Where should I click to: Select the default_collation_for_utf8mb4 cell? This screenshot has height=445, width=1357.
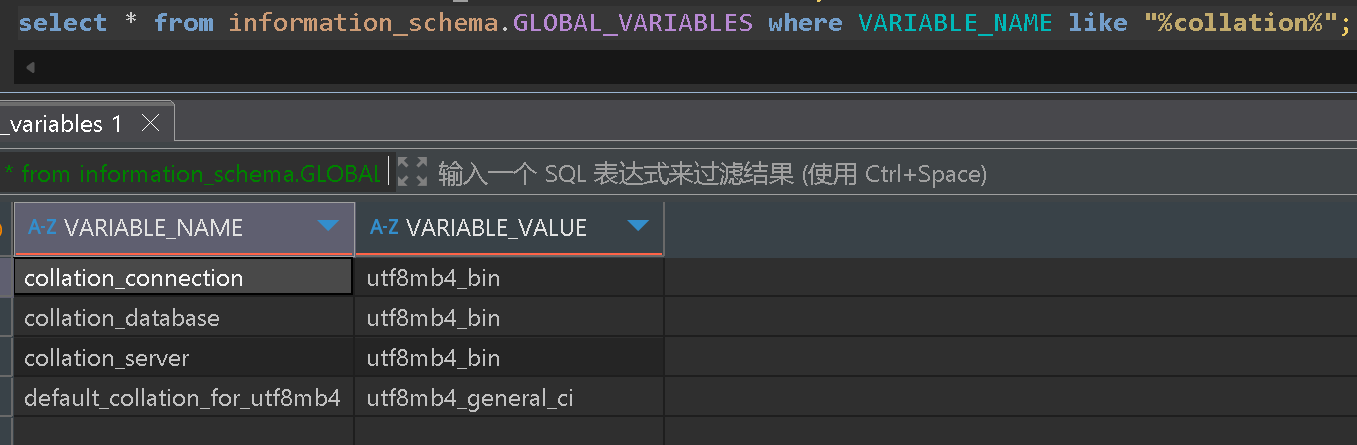click(x=183, y=398)
